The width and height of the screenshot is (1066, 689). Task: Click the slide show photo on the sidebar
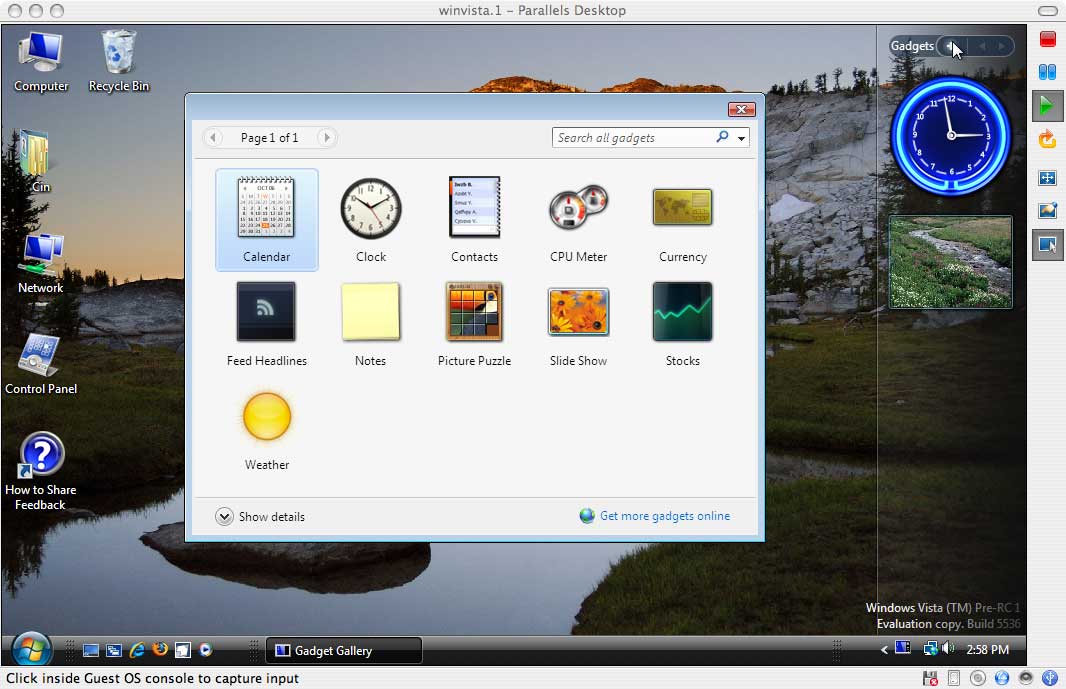click(x=950, y=263)
